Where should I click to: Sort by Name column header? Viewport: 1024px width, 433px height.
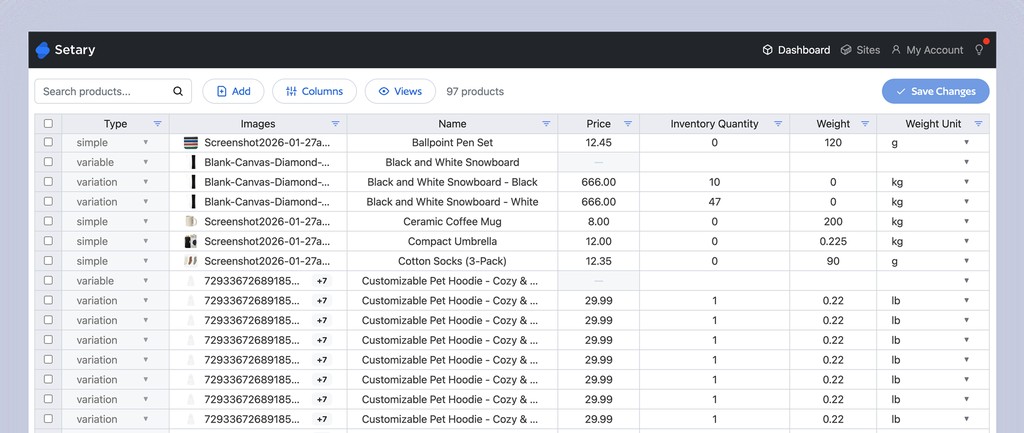point(452,123)
